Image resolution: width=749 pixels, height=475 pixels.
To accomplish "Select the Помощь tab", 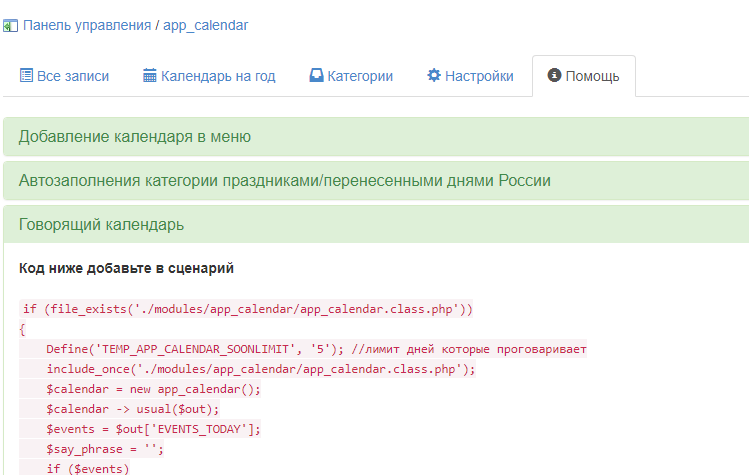I will click(592, 76).
